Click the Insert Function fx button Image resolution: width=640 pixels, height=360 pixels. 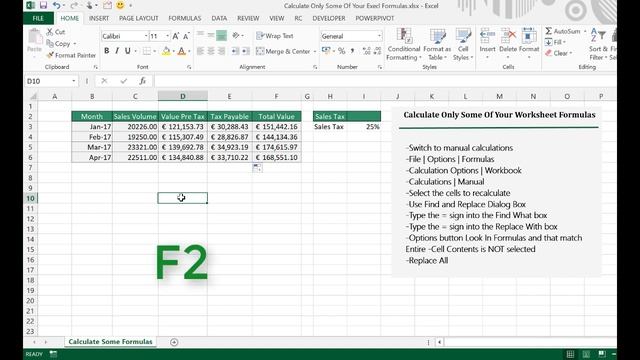pyautogui.click(x=142, y=81)
